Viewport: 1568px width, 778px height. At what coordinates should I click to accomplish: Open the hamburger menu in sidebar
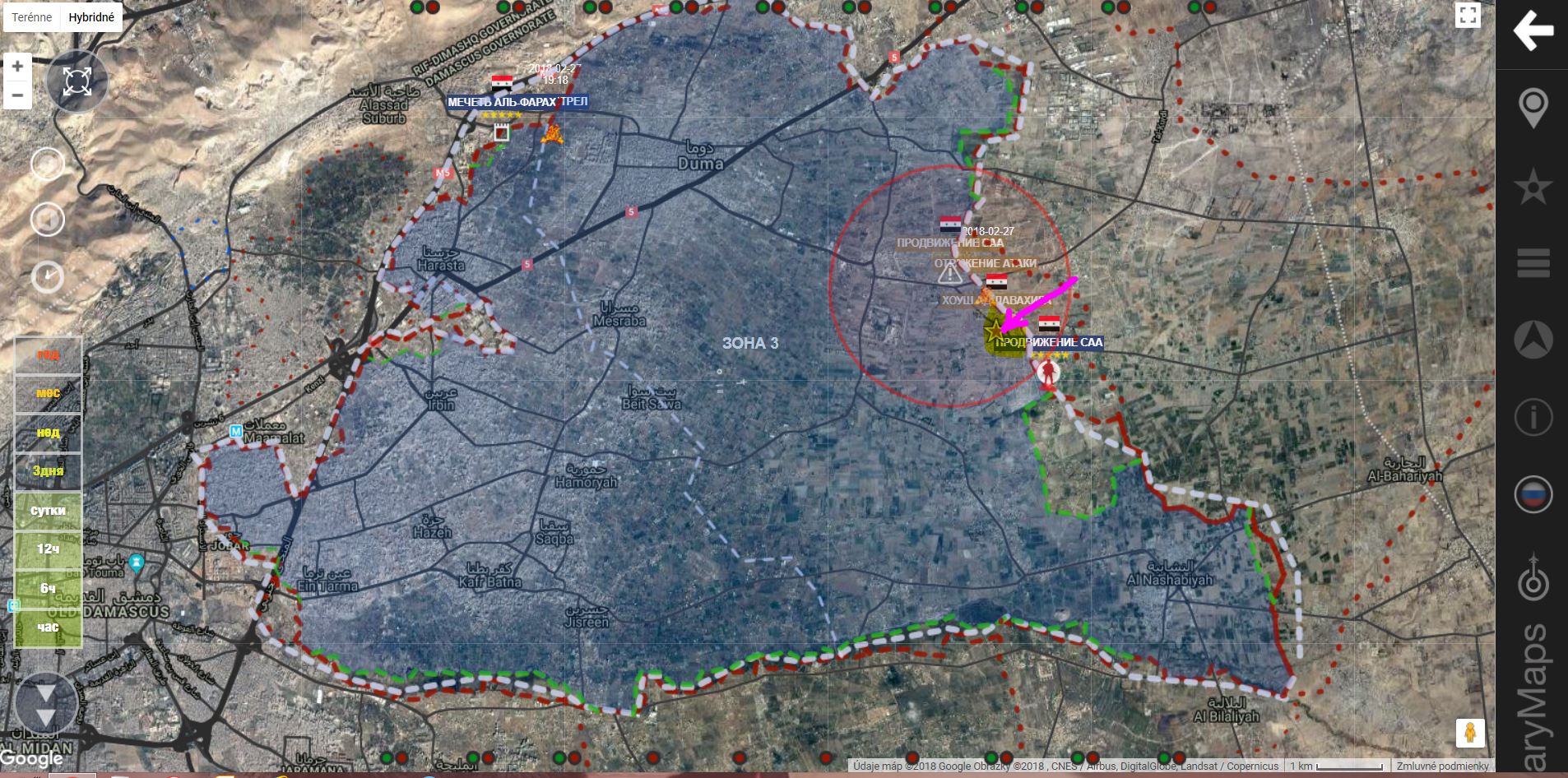[x=1533, y=263]
